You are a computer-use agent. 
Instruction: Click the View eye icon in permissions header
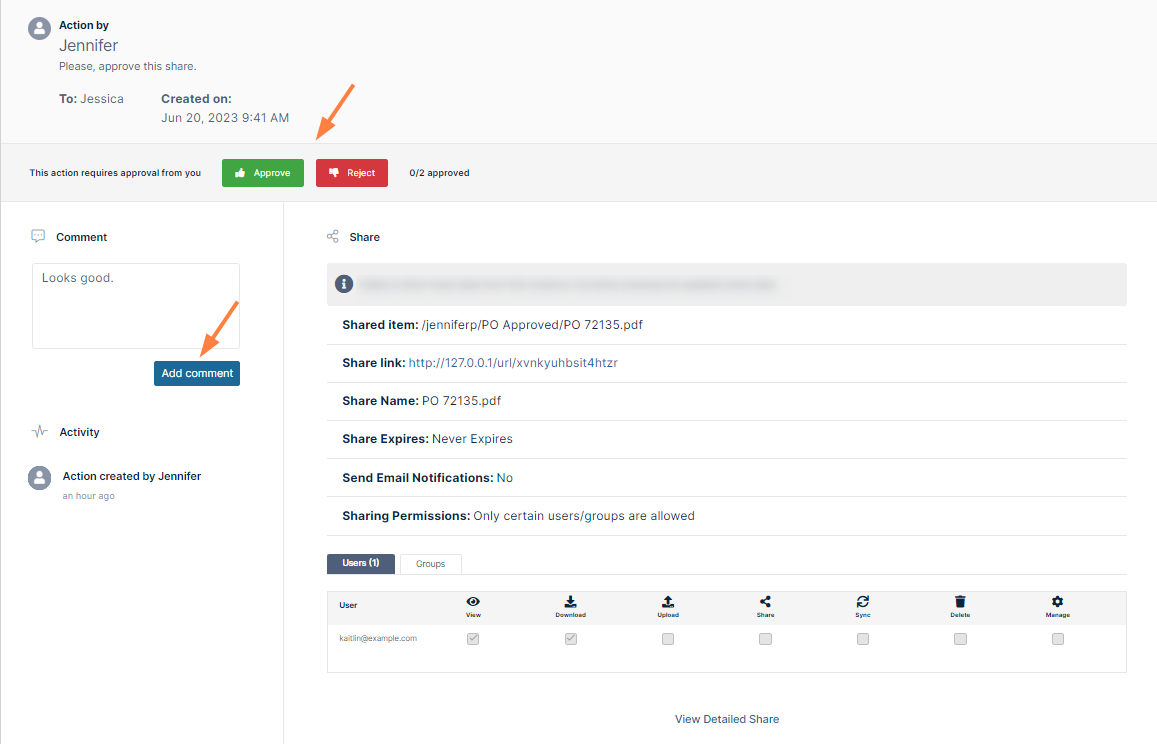(473, 602)
